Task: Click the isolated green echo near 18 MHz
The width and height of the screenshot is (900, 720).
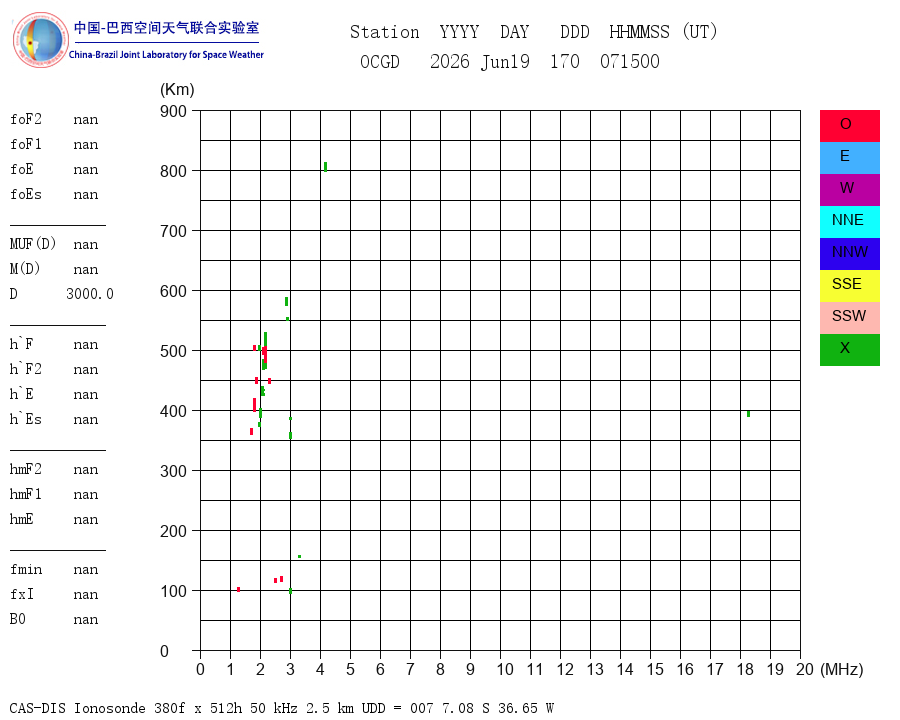Action: (748, 413)
